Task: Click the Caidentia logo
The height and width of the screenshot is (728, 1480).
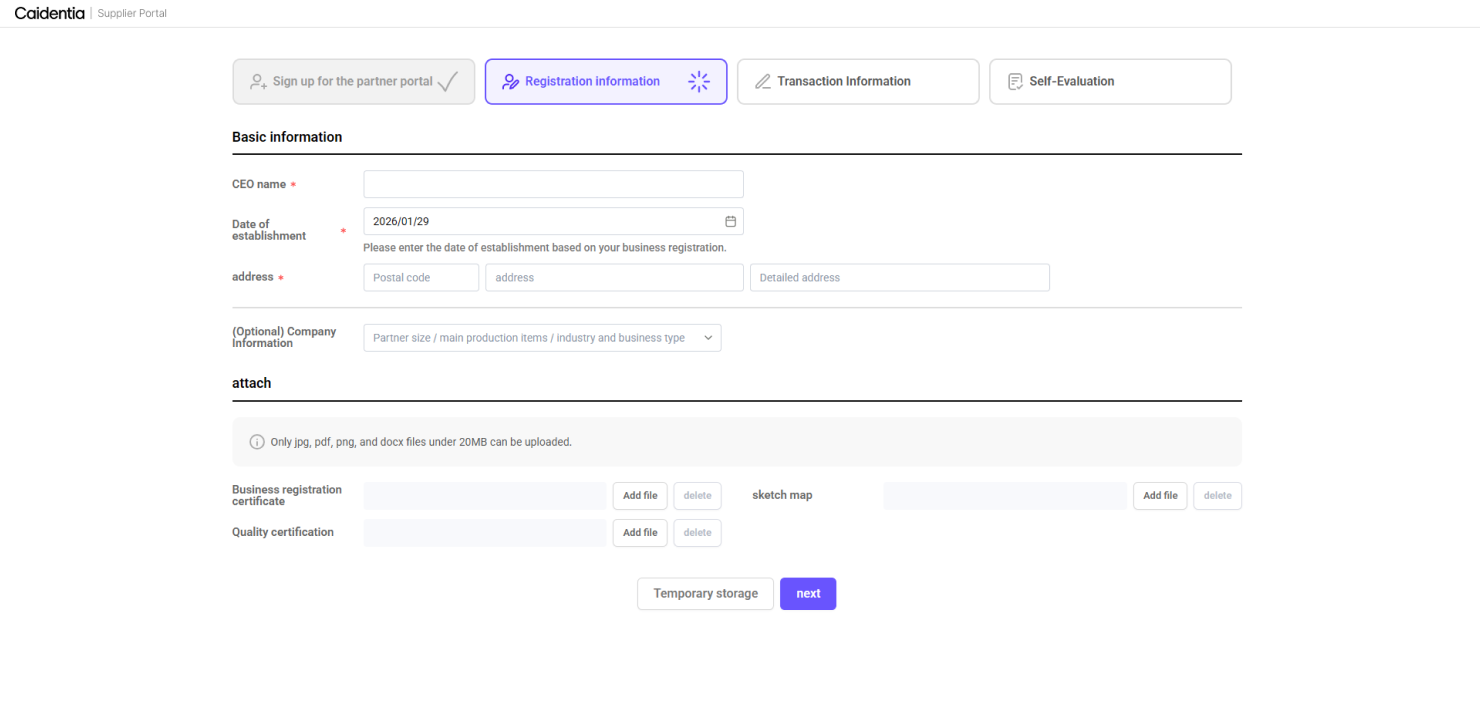Action: [x=49, y=13]
